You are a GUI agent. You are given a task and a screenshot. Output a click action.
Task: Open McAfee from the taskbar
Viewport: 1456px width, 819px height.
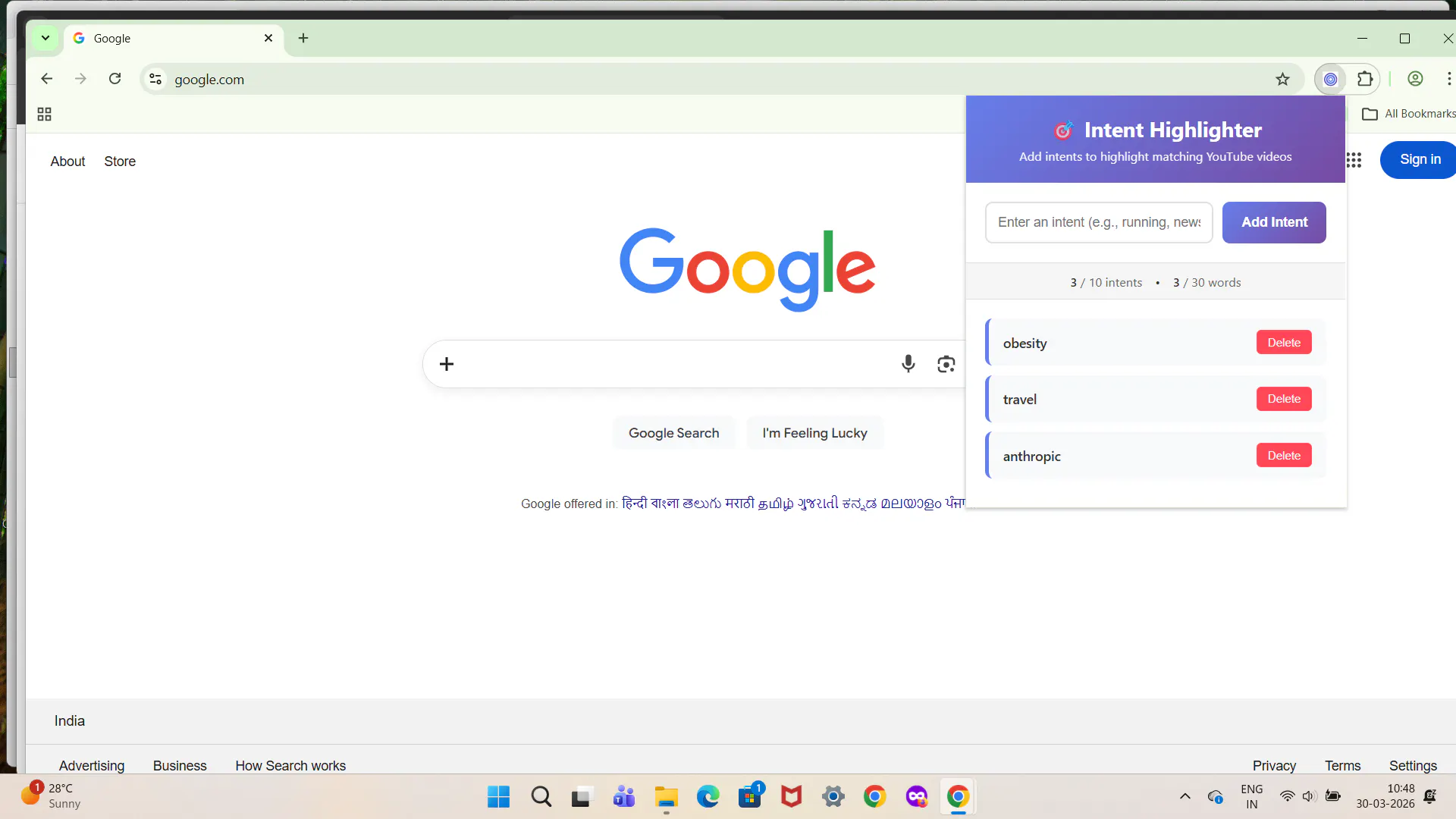tap(791, 797)
